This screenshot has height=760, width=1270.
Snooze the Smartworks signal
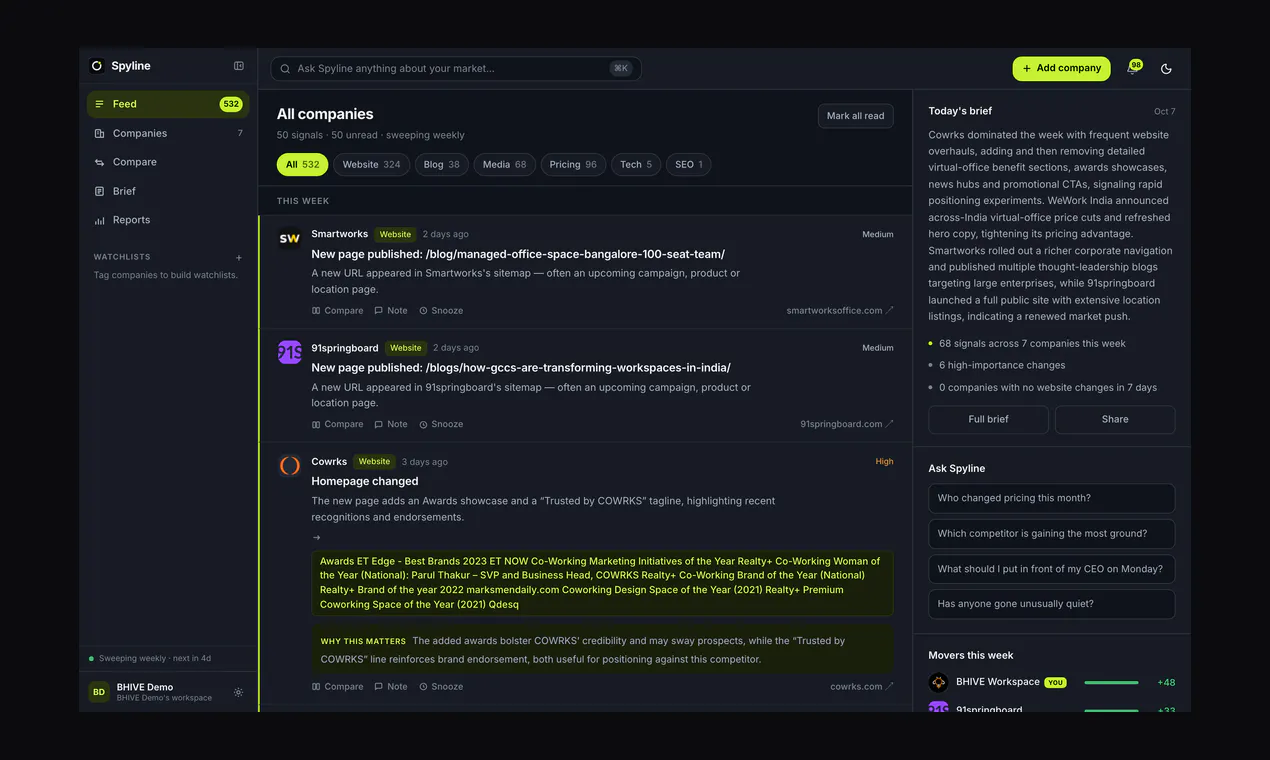[441, 311]
